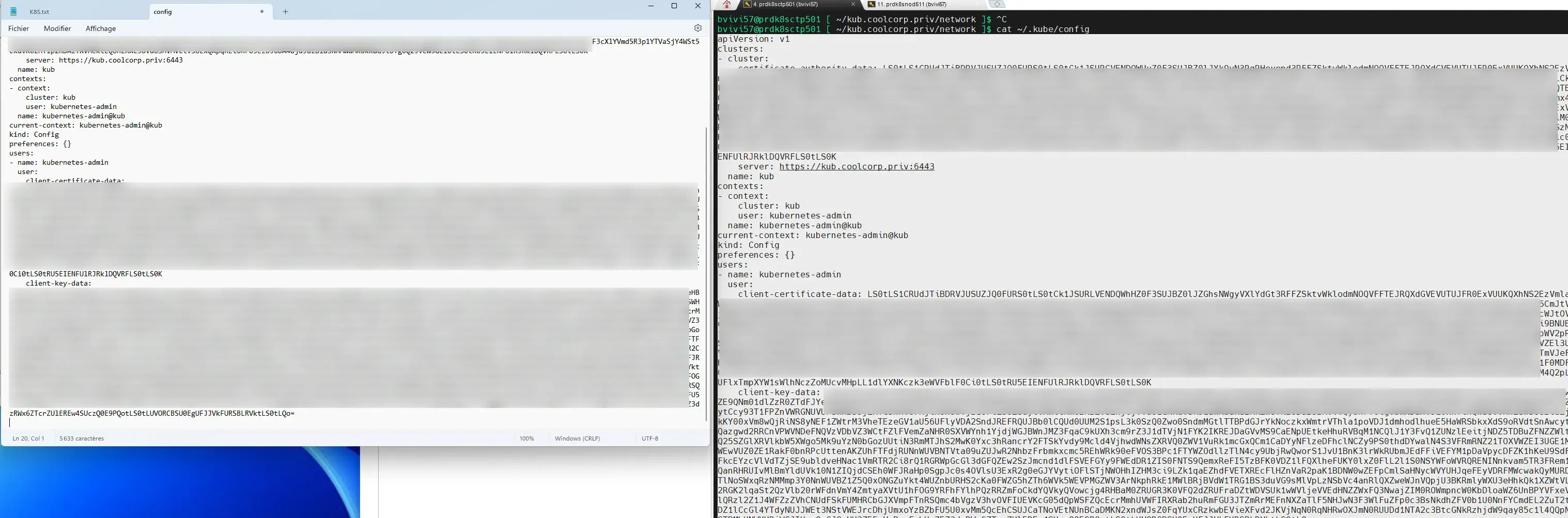Switch to the K8S.txt tab

pyautogui.click(x=40, y=11)
